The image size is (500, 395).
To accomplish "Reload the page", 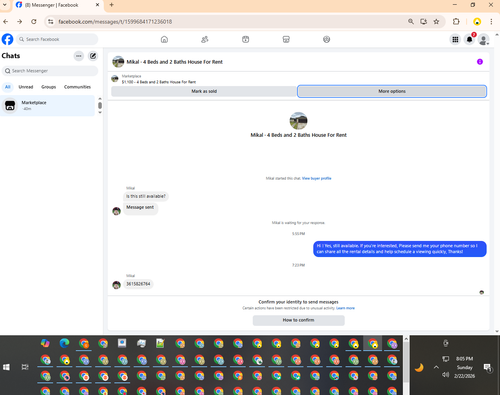I will (34, 22).
